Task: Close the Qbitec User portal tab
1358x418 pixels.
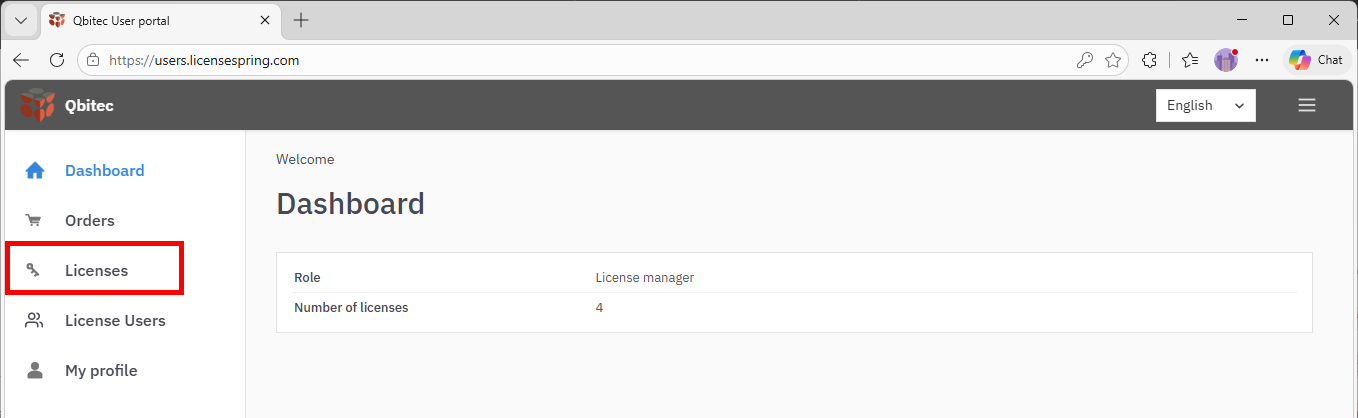Action: click(x=265, y=20)
